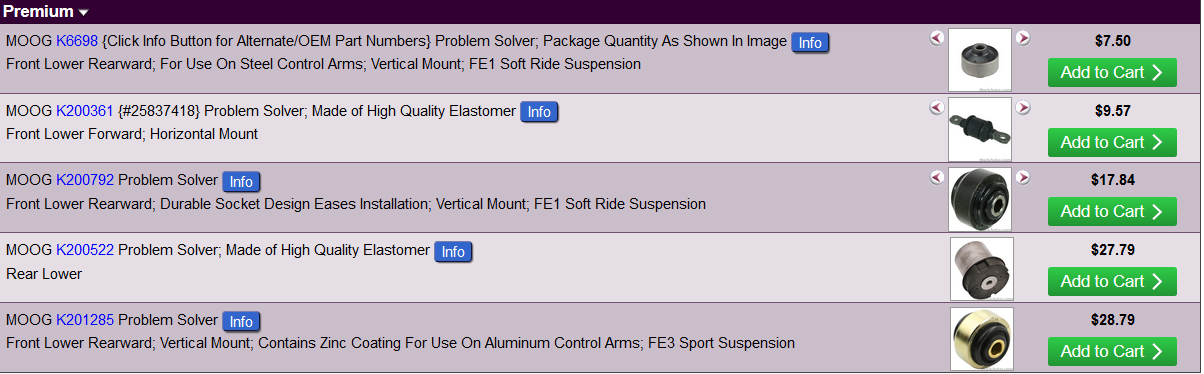
Task: Collapse the Premium category header
Action: (x=46, y=12)
